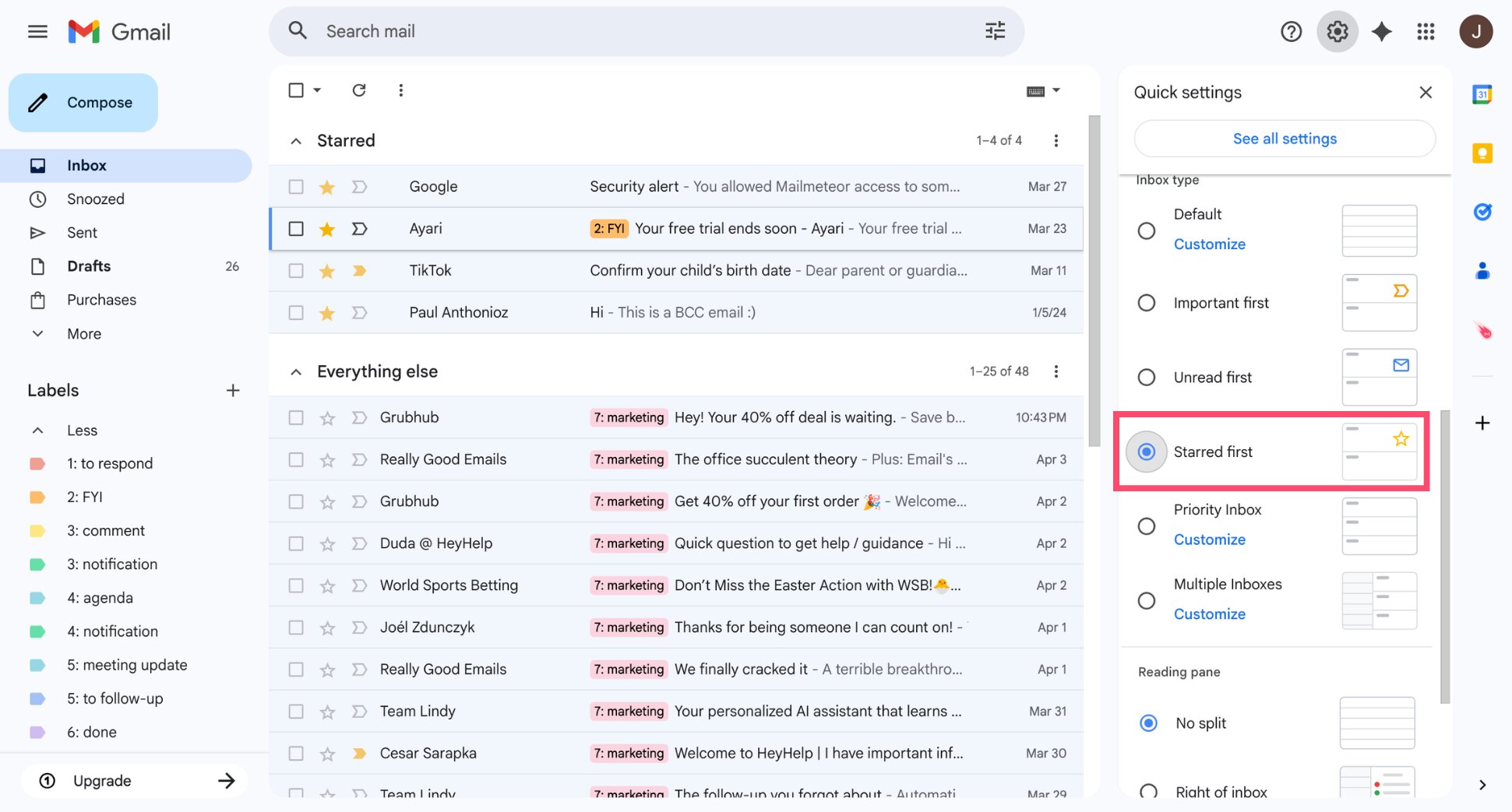Open the Google apps grid
Screen dimensions: 1512x812
(1426, 32)
